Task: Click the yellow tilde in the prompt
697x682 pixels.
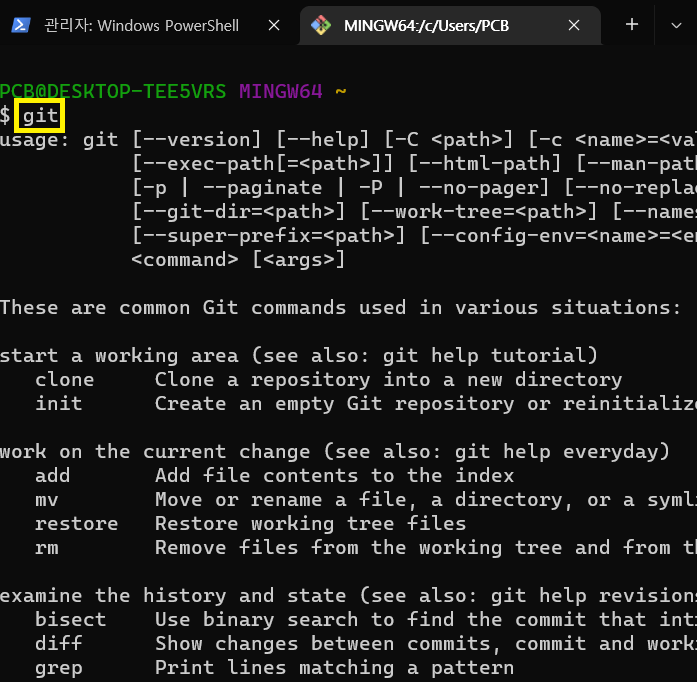Action: pos(340,92)
